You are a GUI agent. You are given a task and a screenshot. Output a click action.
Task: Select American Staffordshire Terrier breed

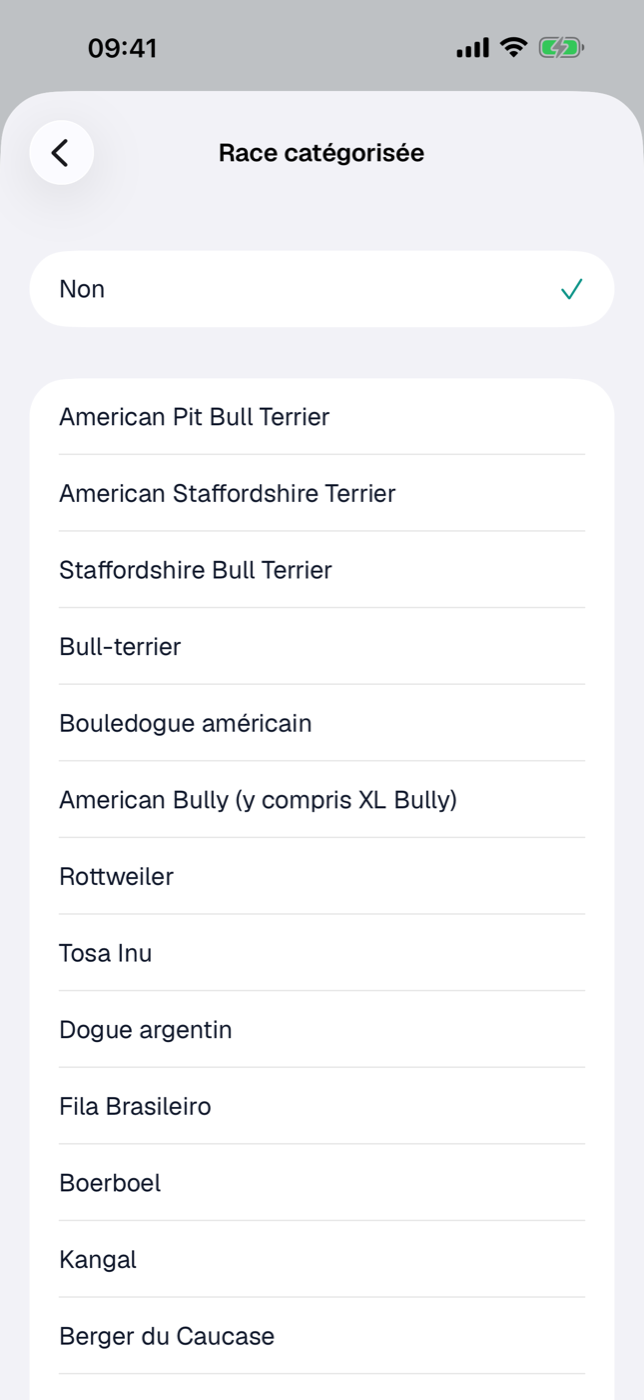[322, 493]
